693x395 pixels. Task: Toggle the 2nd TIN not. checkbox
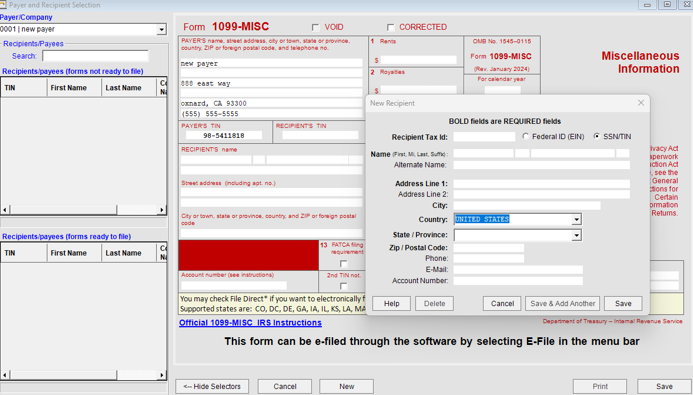pos(343,285)
